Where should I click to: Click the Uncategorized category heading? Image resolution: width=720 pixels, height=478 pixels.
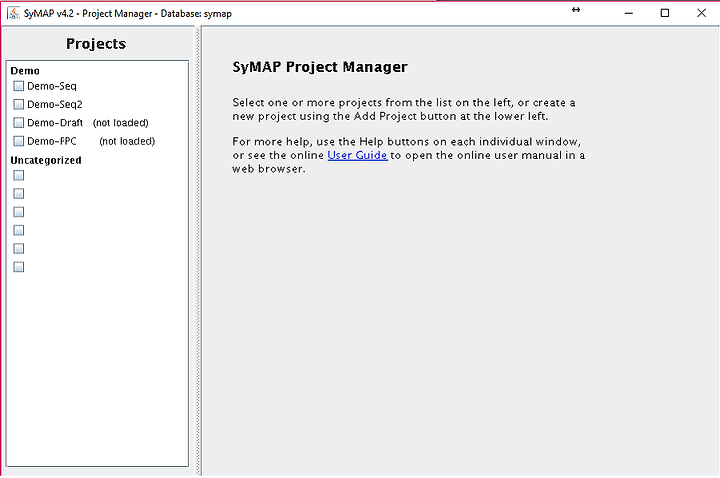point(46,160)
